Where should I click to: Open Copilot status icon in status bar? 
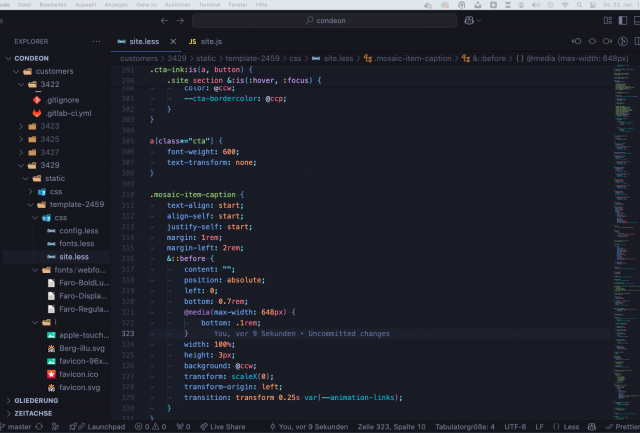(x=592, y=426)
